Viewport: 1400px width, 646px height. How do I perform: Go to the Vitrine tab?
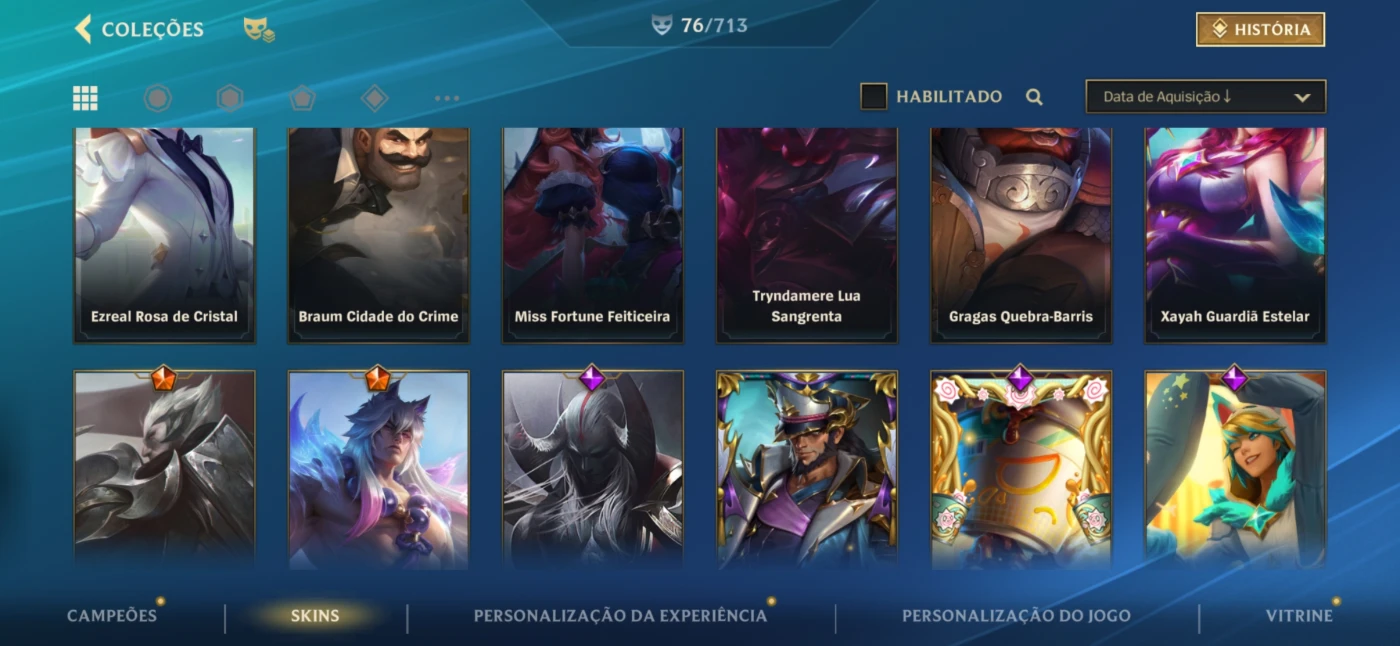[1299, 615]
